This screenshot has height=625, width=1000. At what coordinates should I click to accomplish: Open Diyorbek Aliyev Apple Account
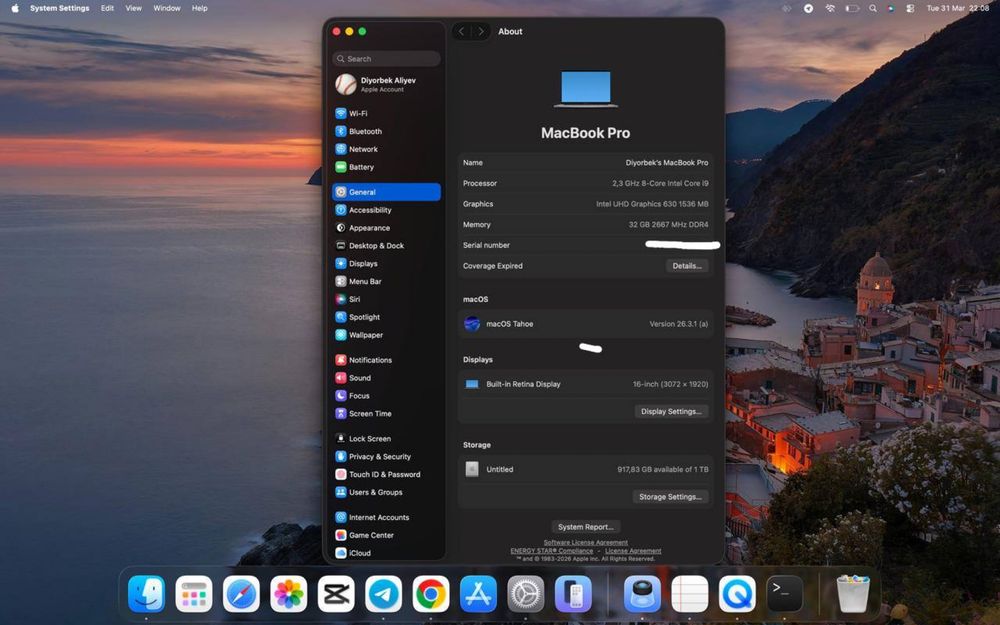pyautogui.click(x=386, y=84)
